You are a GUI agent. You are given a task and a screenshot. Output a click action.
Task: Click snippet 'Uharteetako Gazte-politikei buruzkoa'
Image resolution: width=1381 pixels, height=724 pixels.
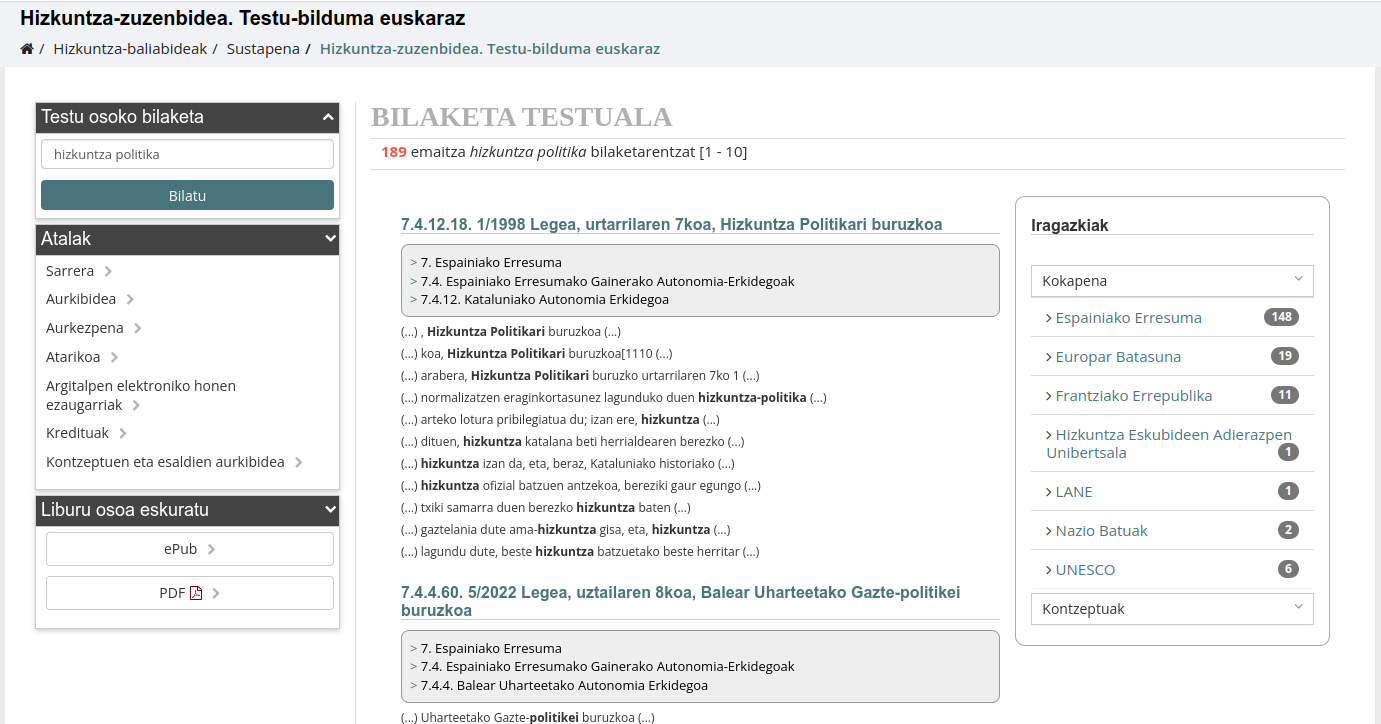point(529,717)
